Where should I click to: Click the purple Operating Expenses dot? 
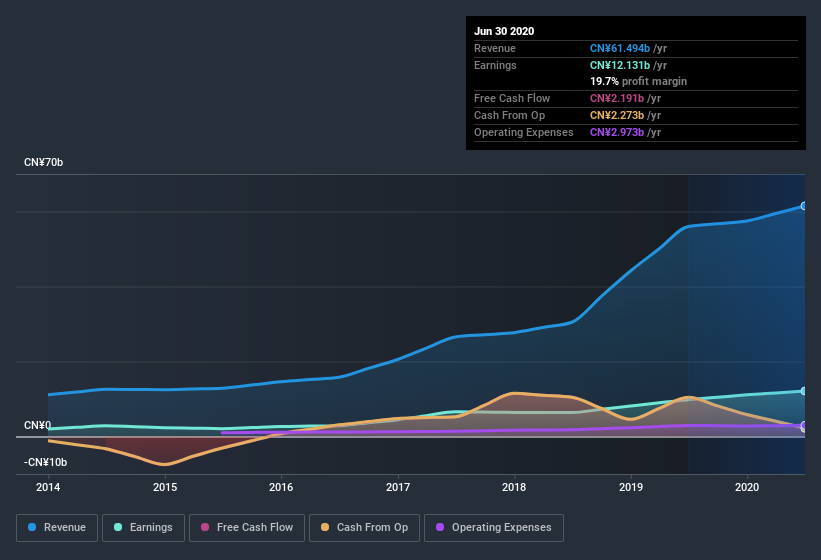(x=440, y=527)
